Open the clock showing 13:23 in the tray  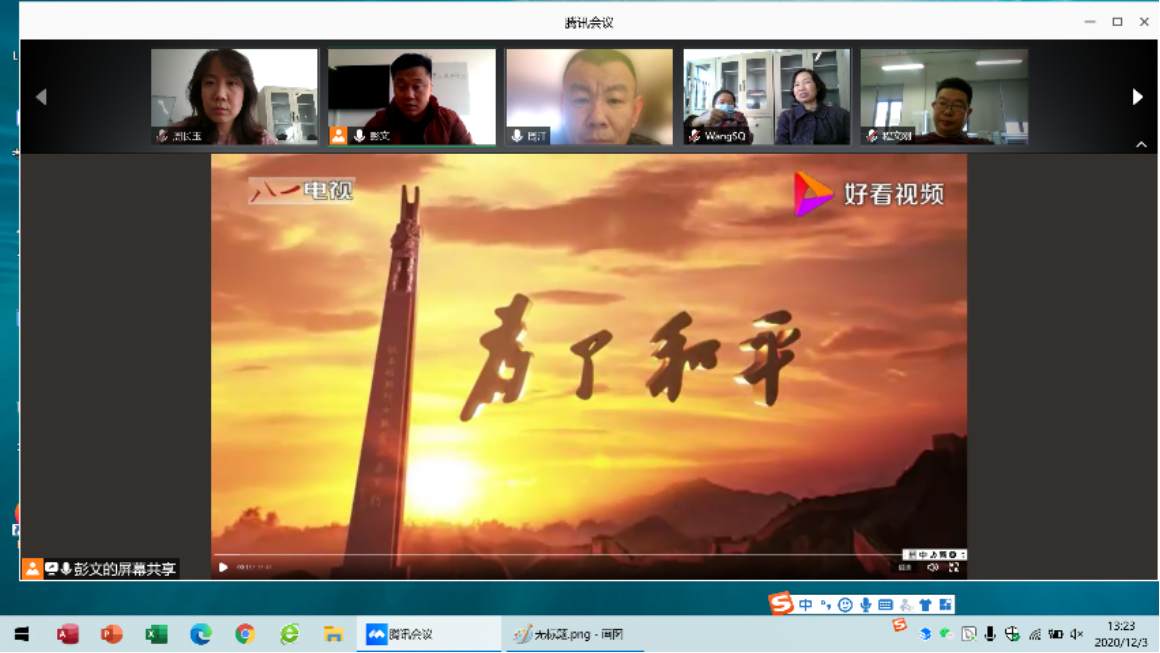[x=1121, y=634]
